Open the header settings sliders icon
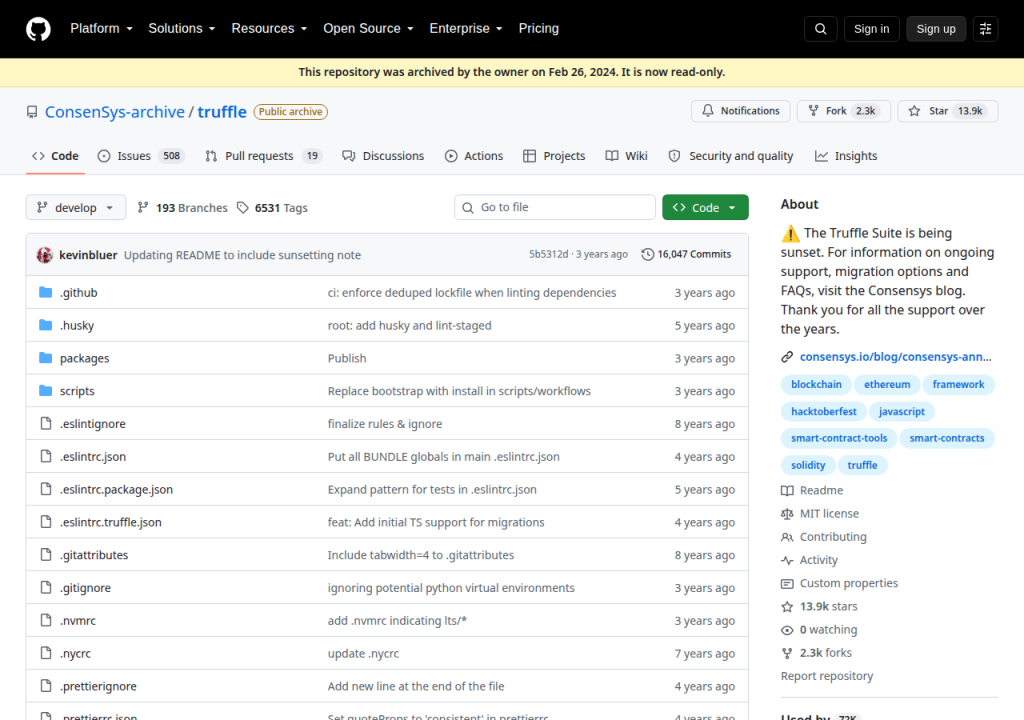Screen dimensions: 1024x720 pyautogui.click(x=985, y=29)
